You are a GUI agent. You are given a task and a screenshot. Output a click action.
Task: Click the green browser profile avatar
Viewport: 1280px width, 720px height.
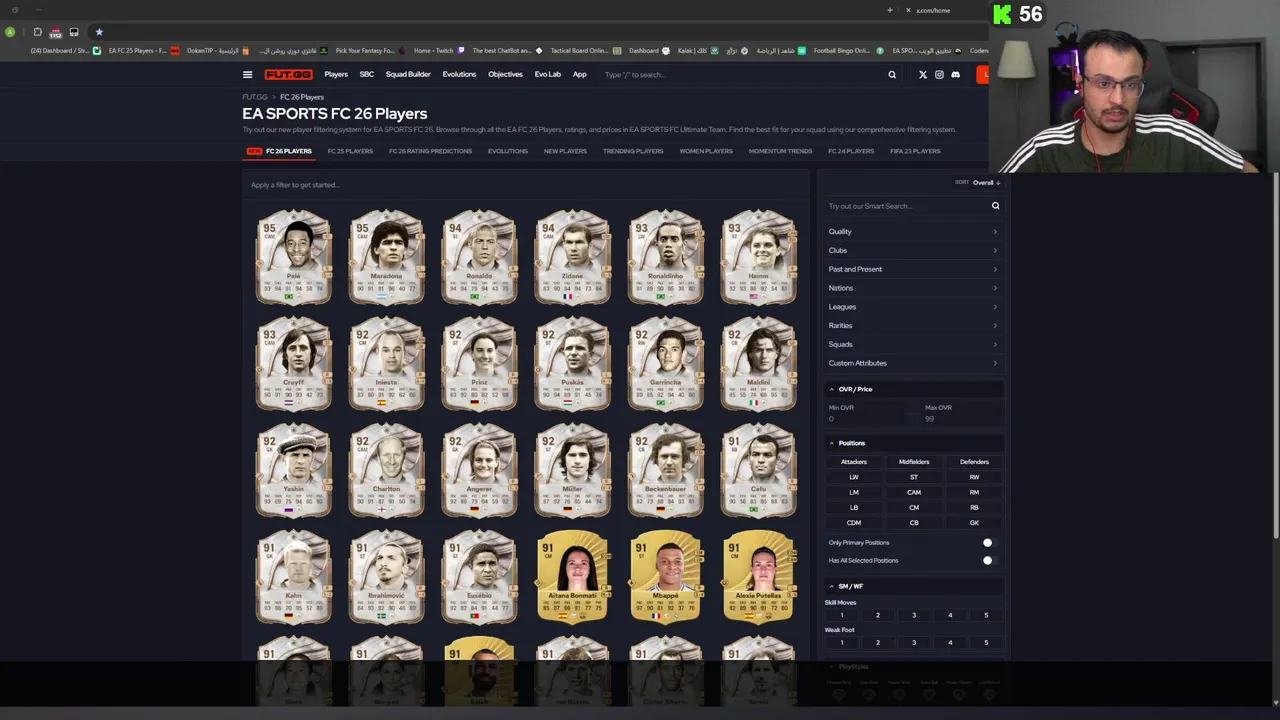(x=10, y=32)
